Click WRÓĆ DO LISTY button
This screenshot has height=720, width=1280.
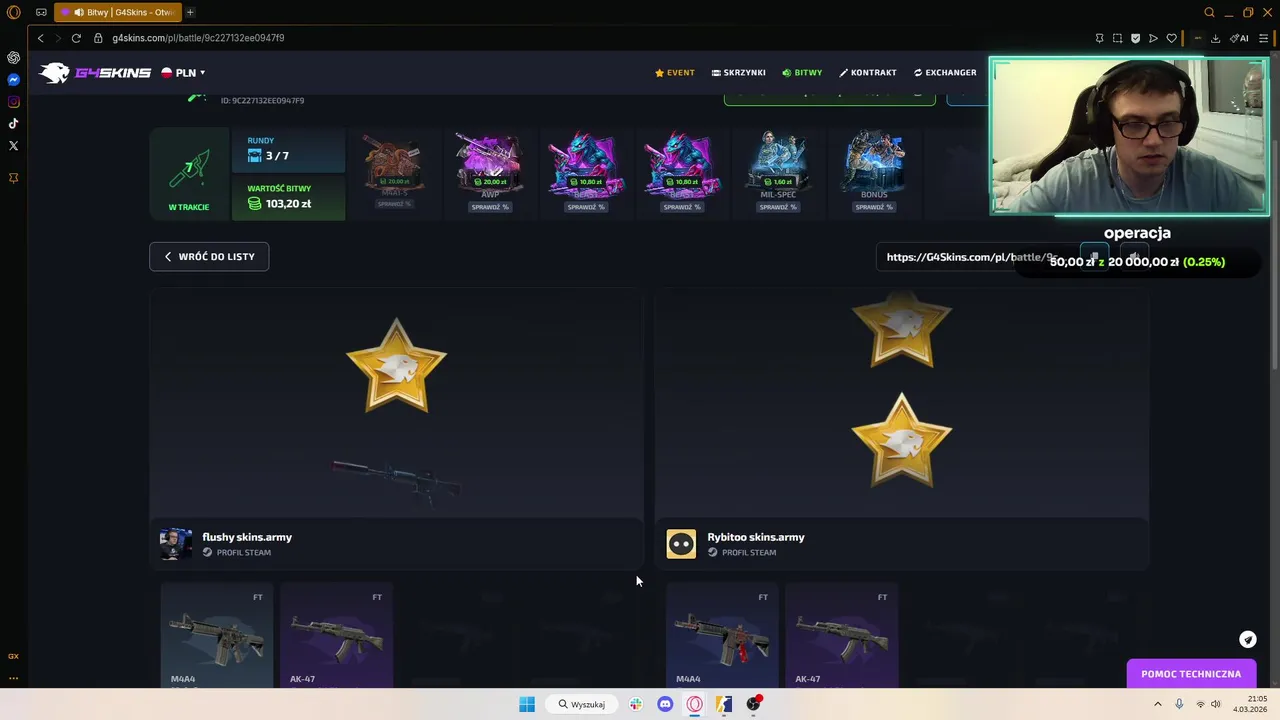(209, 257)
